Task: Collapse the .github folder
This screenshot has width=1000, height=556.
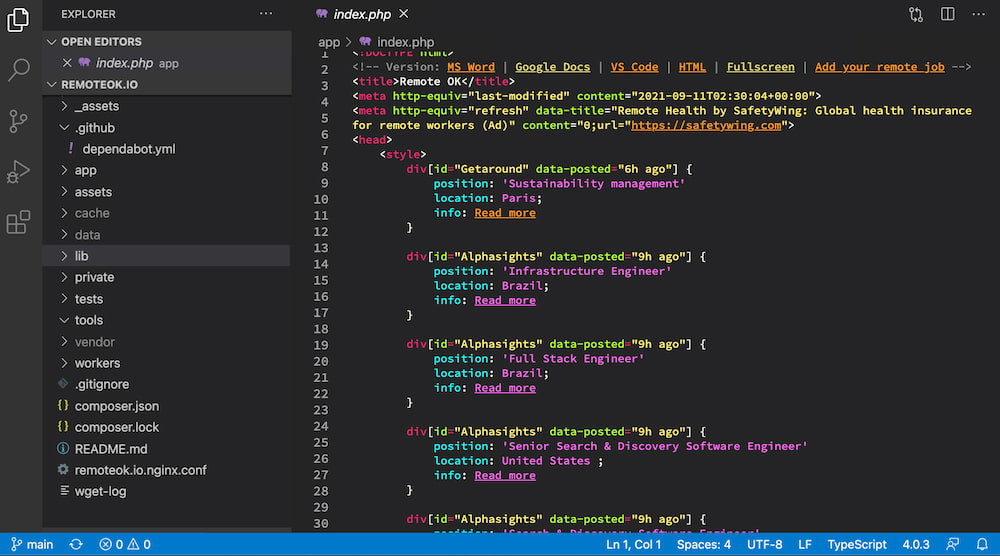Action: point(94,128)
